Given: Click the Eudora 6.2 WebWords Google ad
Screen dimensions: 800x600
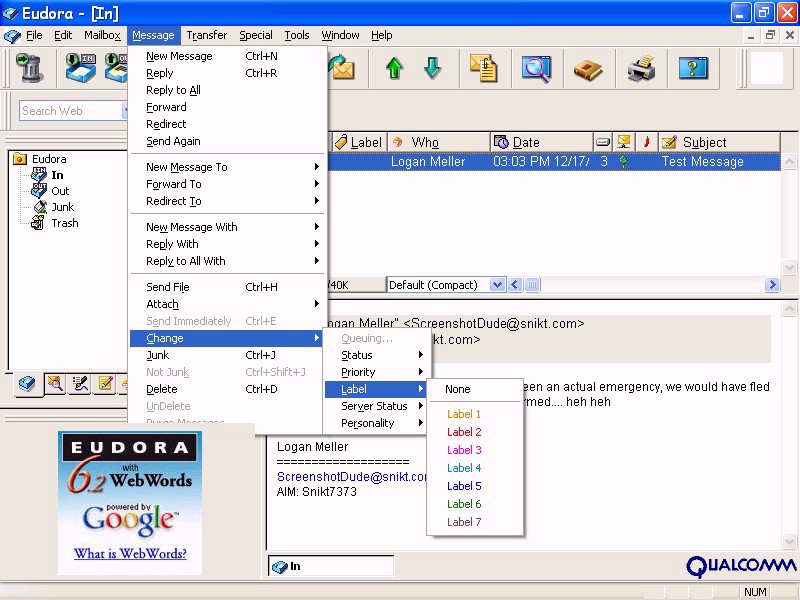Looking at the screenshot, I should tap(130, 503).
